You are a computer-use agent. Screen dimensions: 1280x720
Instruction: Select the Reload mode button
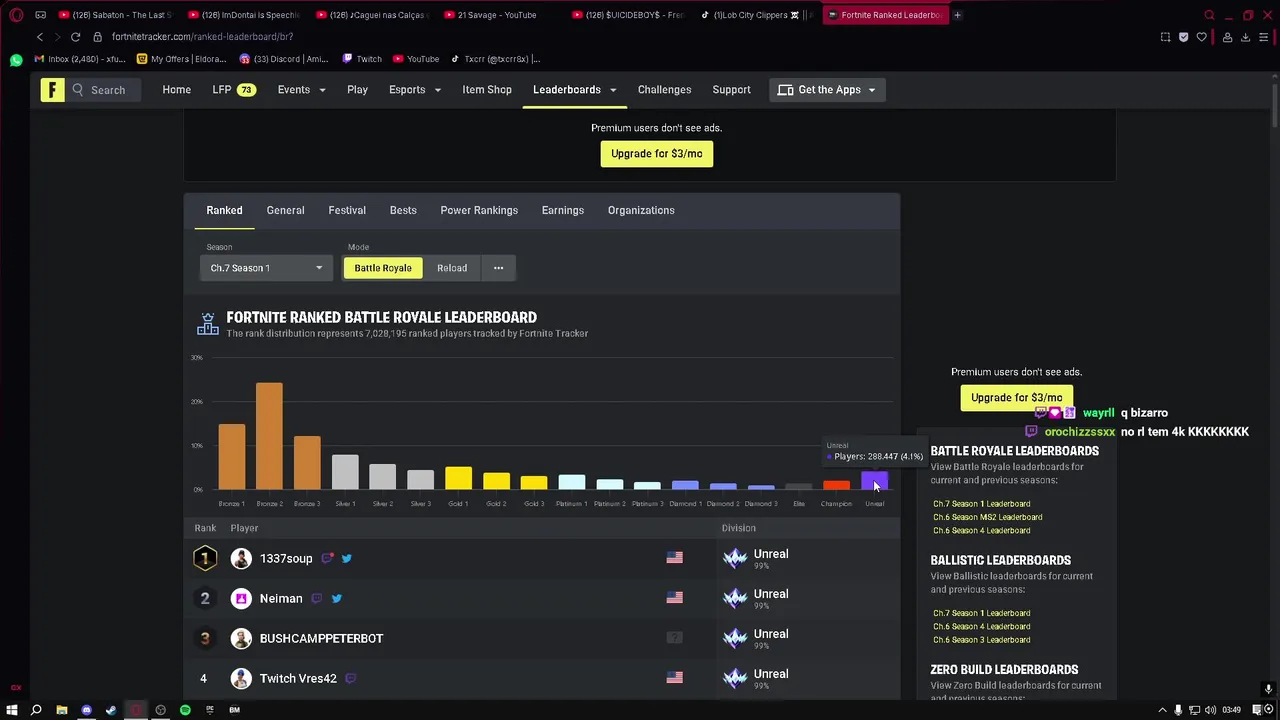(x=452, y=268)
